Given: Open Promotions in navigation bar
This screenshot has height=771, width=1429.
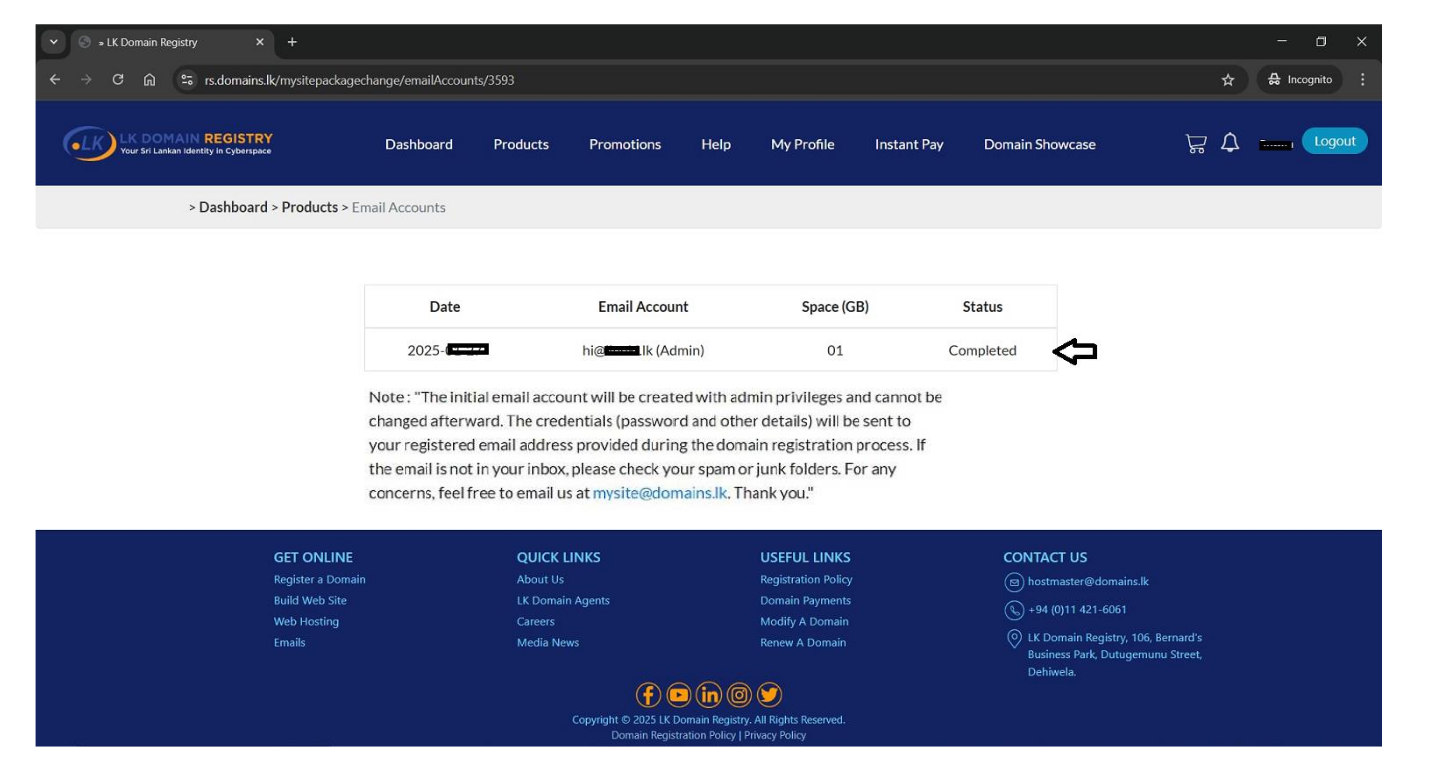Looking at the screenshot, I should tap(625, 144).
